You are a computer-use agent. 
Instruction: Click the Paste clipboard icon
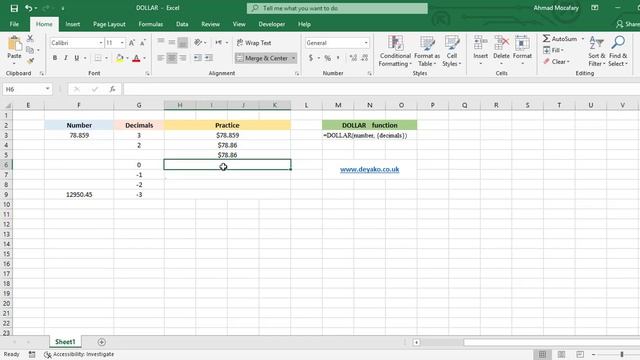click(14, 44)
